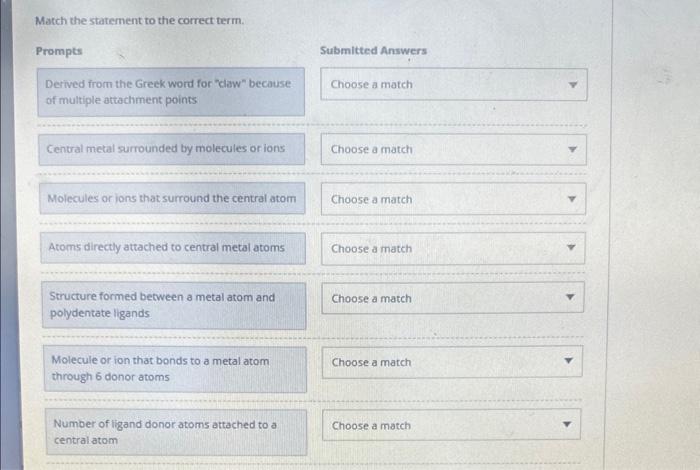Click arrow icon on fourth Choose a match box
Image resolution: width=700 pixels, height=470 pixels.
pyautogui.click(x=571, y=247)
